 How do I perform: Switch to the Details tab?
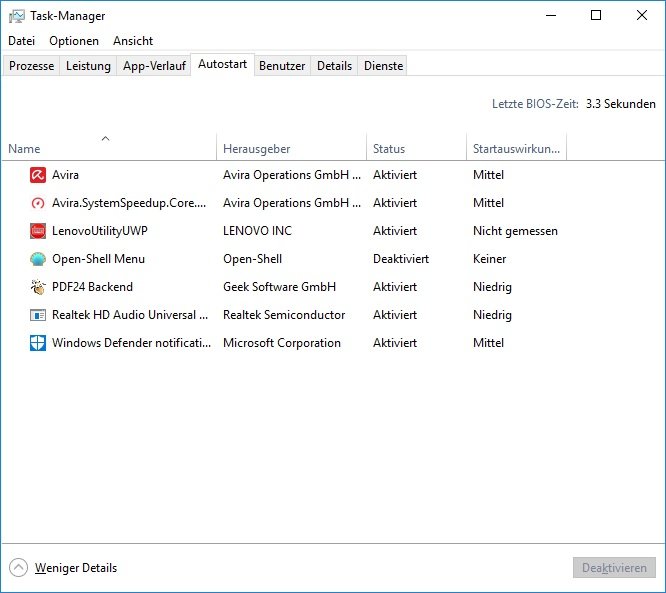point(334,66)
